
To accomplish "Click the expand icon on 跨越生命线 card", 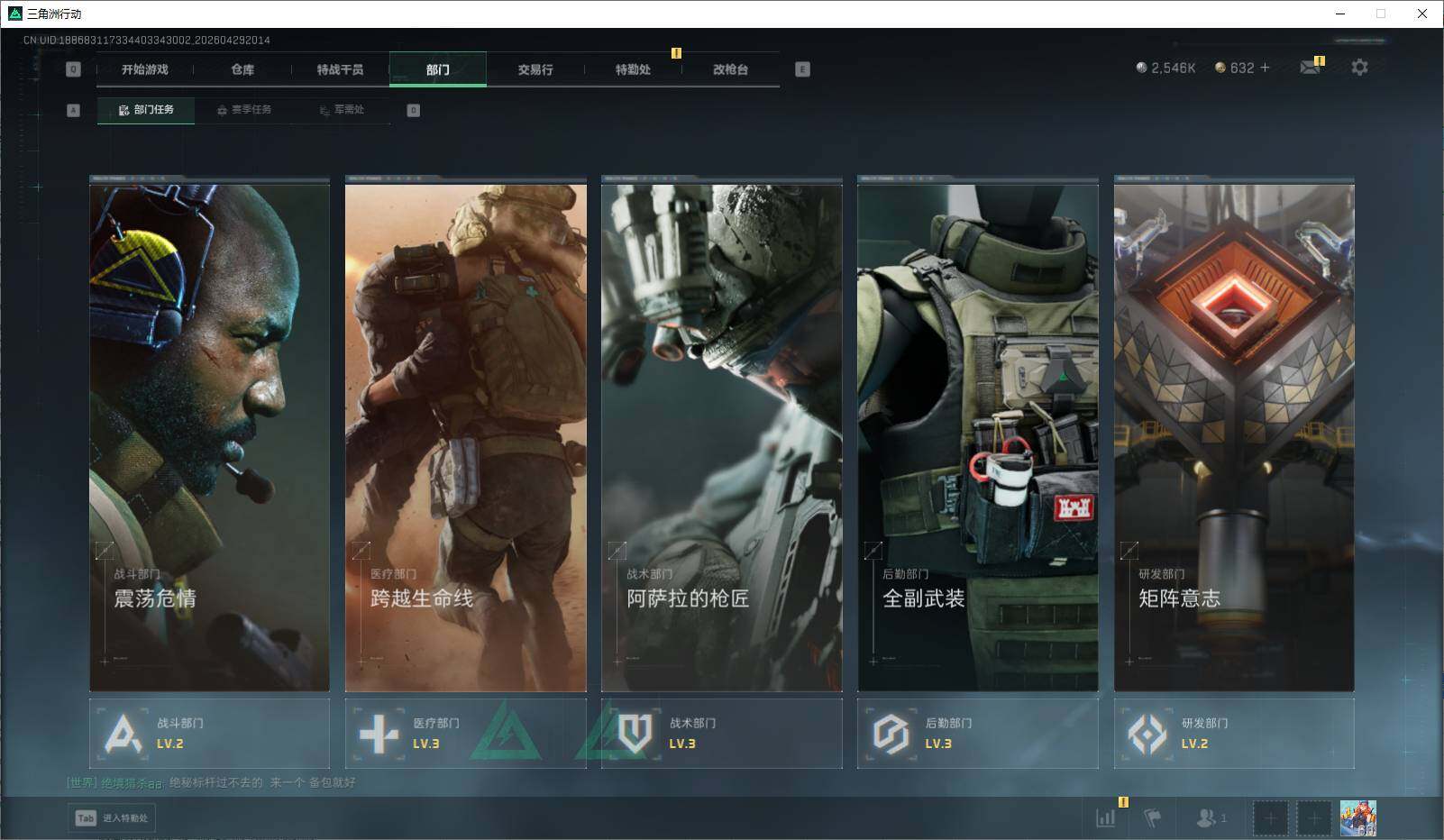I will (x=361, y=550).
